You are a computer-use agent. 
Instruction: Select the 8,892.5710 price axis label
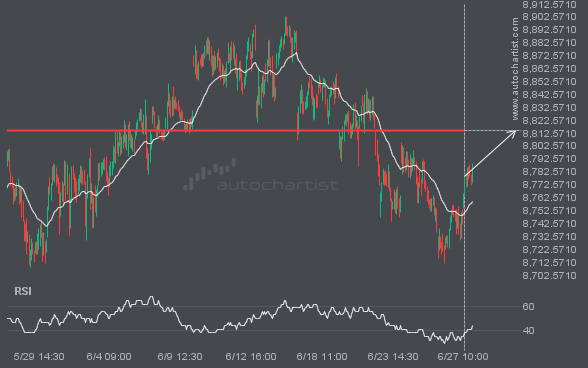tap(549, 30)
